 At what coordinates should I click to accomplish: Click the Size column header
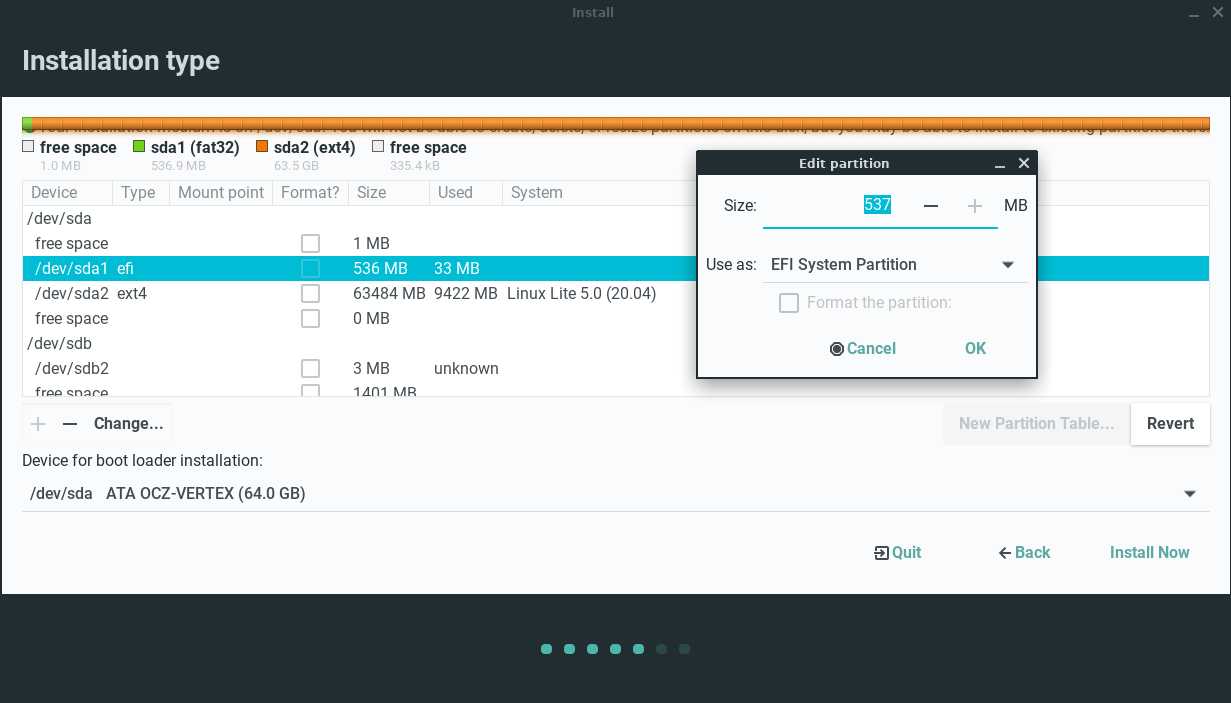point(372,193)
